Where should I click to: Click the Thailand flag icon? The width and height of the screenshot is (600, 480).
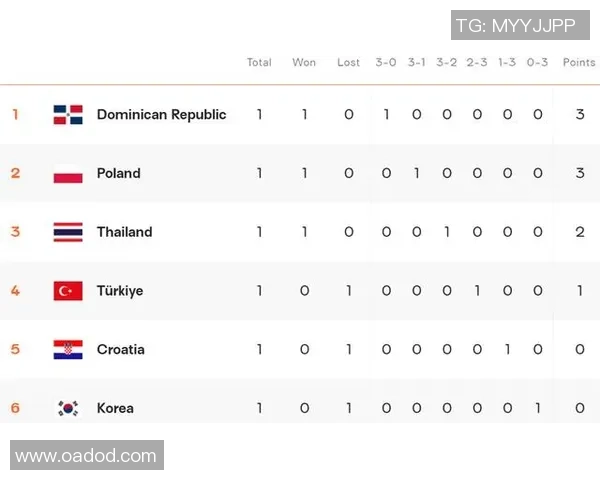(68, 232)
